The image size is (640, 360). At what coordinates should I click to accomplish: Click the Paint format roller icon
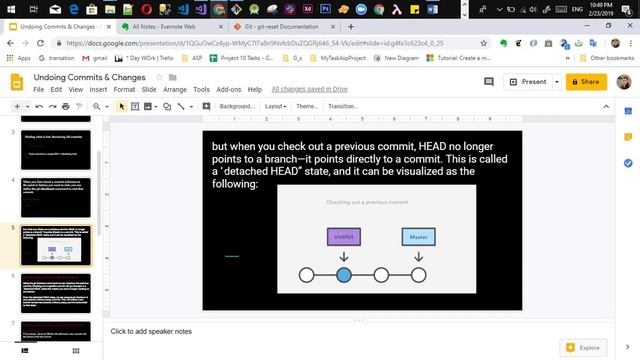point(79,107)
